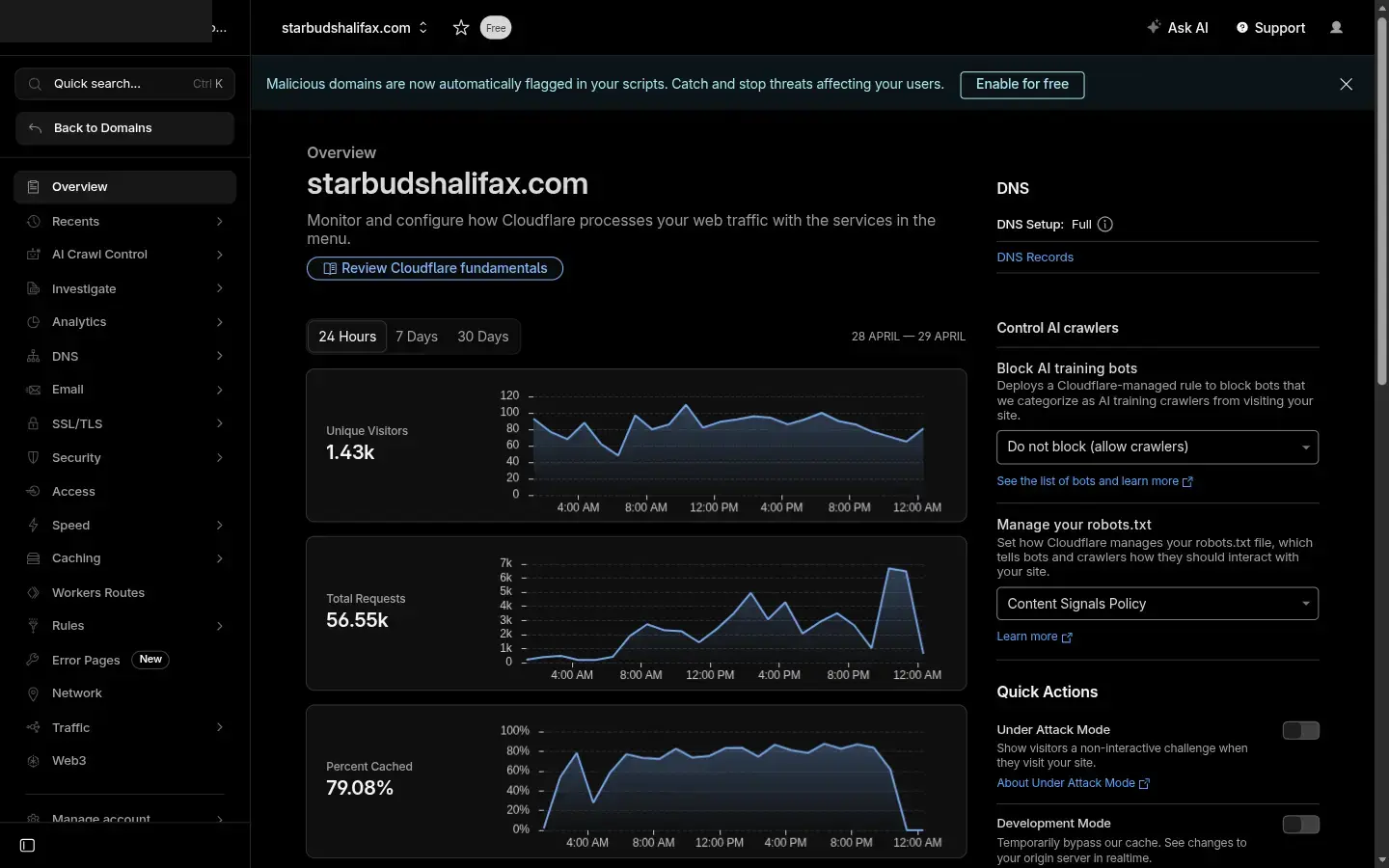Open Ask AI from the top bar
The width and height of the screenshot is (1389, 868).
click(x=1178, y=28)
